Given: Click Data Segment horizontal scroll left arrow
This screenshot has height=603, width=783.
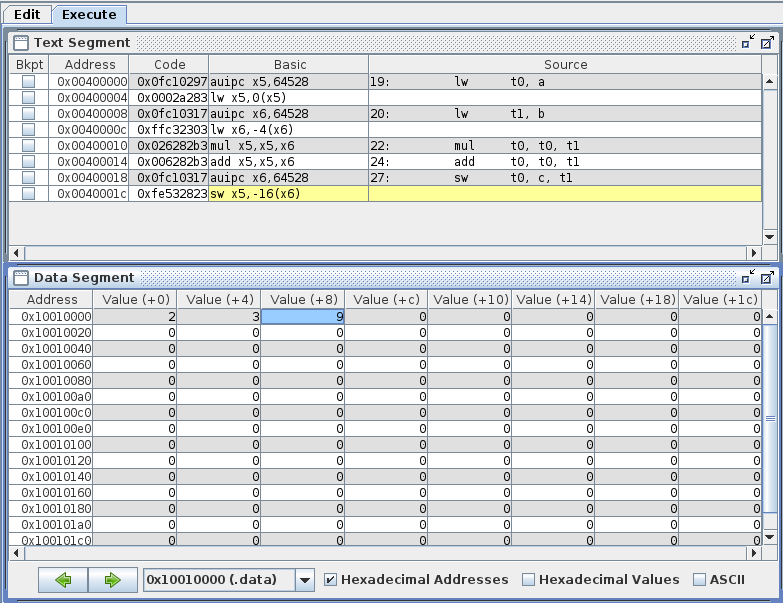Looking at the screenshot, I should click(x=16, y=553).
